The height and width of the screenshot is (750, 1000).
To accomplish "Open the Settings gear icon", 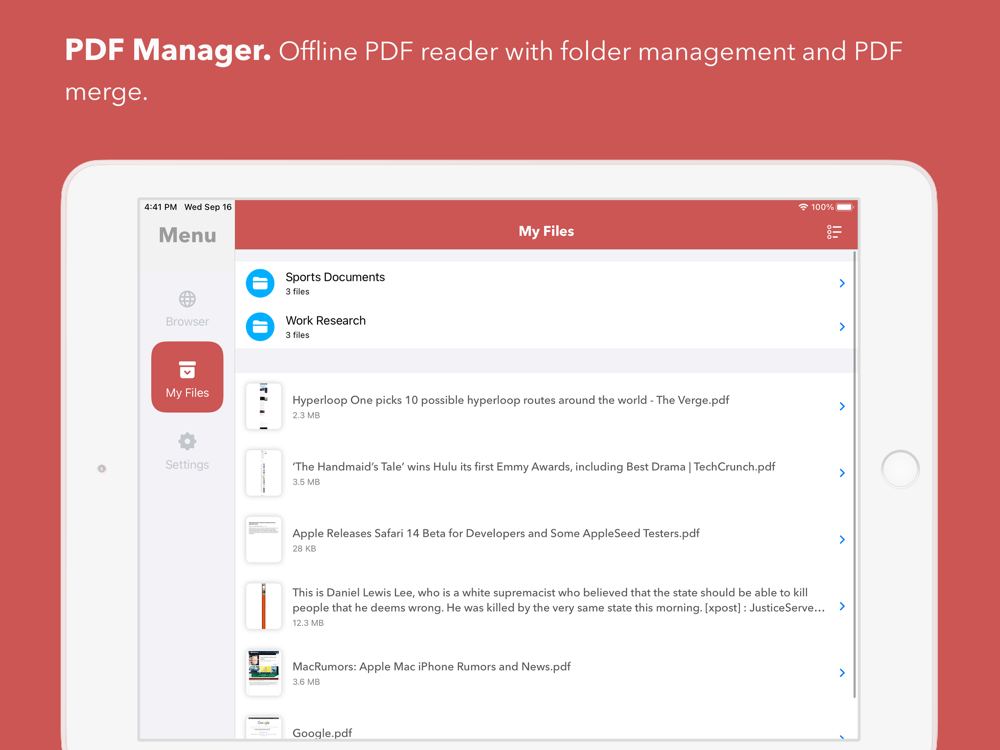I will click(187, 441).
